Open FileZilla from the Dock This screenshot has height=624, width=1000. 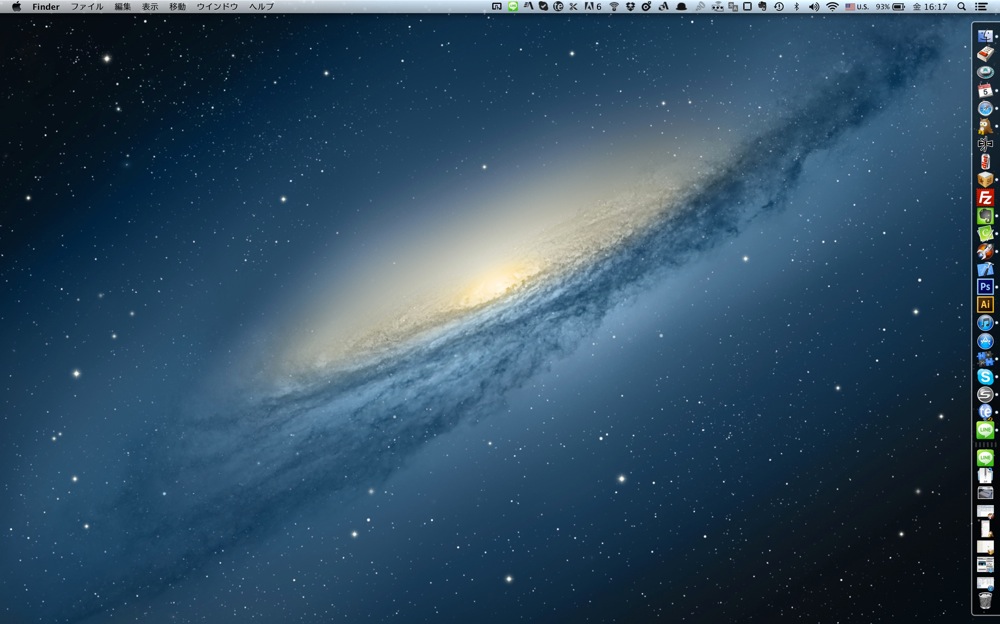point(985,197)
